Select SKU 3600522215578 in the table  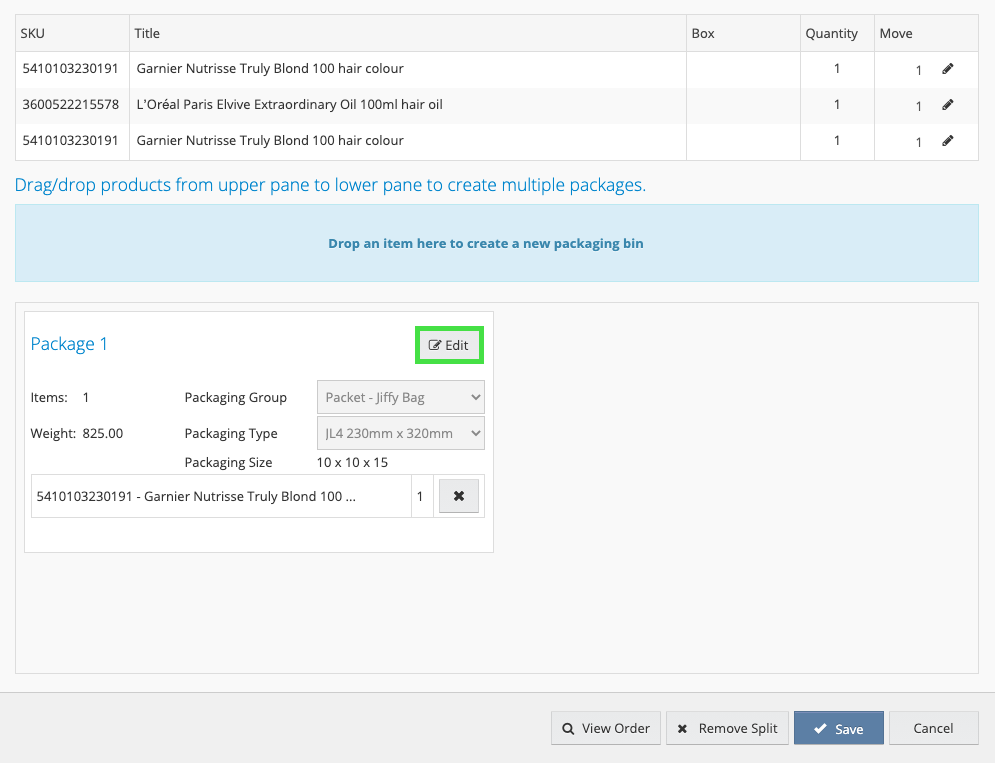tap(70, 105)
